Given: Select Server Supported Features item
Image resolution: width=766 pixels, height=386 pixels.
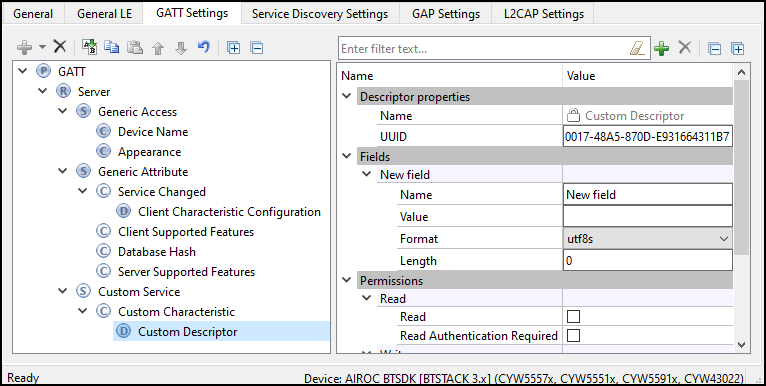Looking at the screenshot, I should pos(186,272).
